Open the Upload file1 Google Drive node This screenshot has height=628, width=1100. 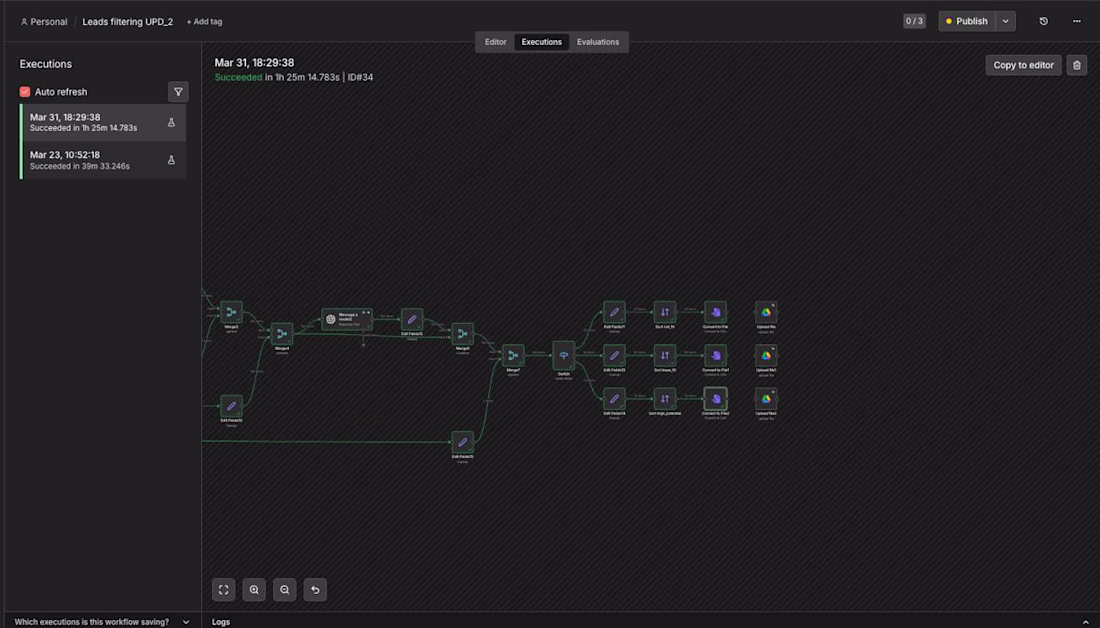[766, 355]
